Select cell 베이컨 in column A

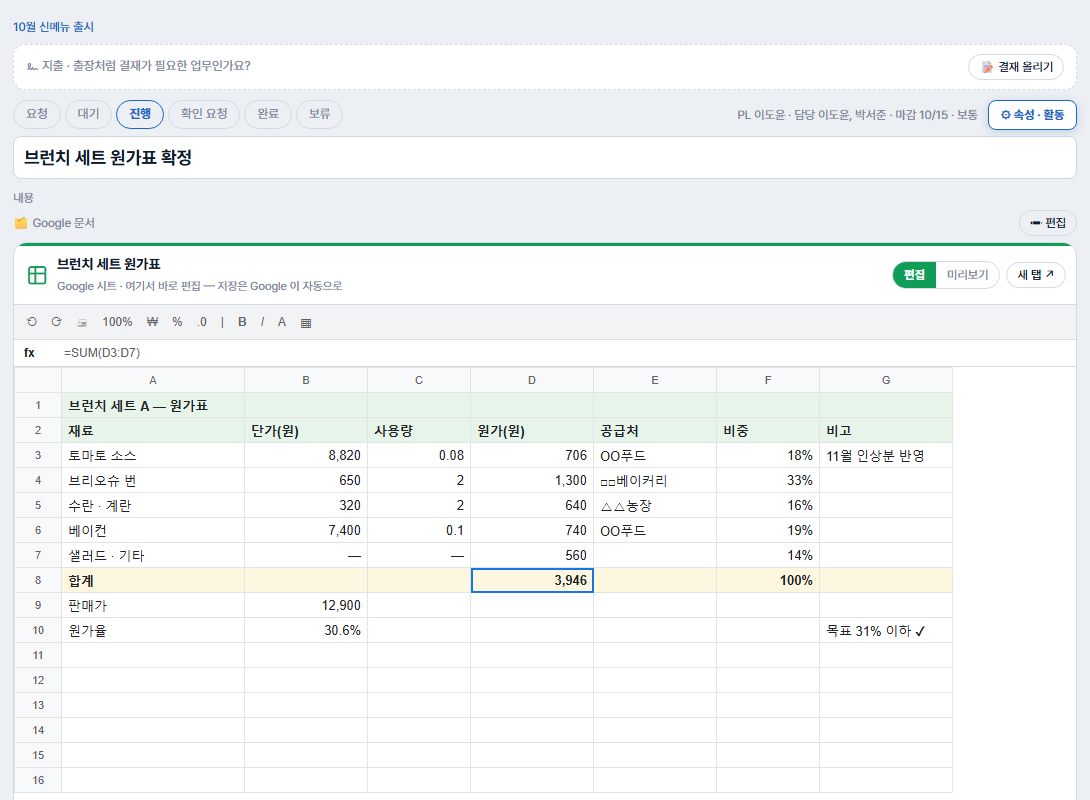pyautogui.click(x=153, y=530)
